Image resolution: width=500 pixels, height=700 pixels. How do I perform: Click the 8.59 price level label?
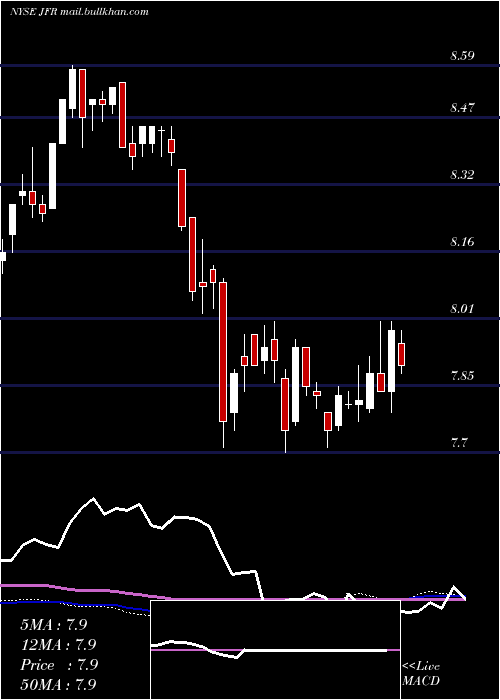point(462,56)
